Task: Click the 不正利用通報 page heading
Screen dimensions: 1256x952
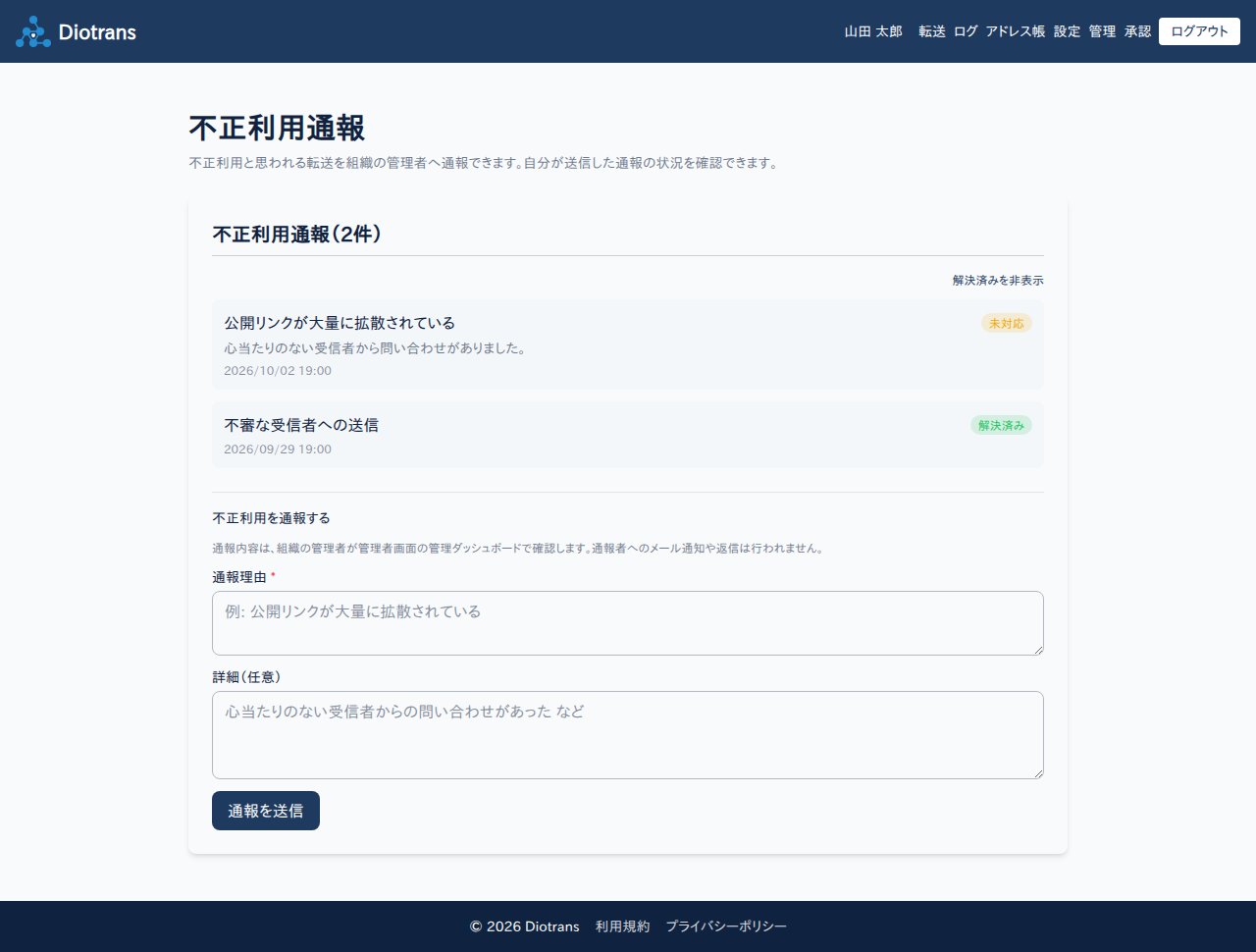Action: coord(277,129)
